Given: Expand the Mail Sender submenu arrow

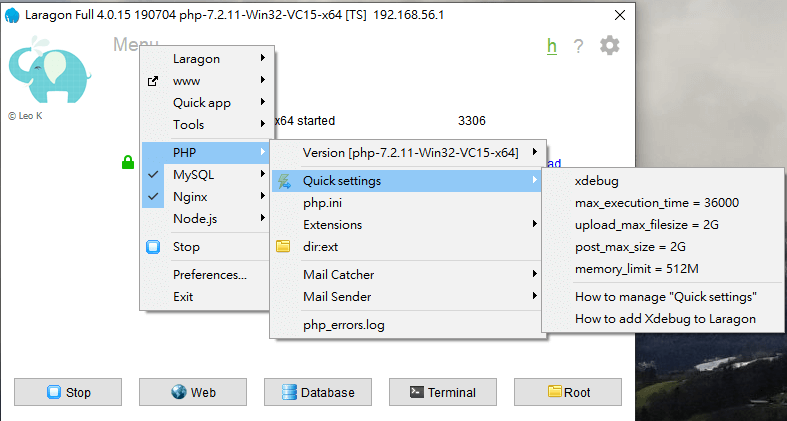Looking at the screenshot, I should pyautogui.click(x=535, y=296).
